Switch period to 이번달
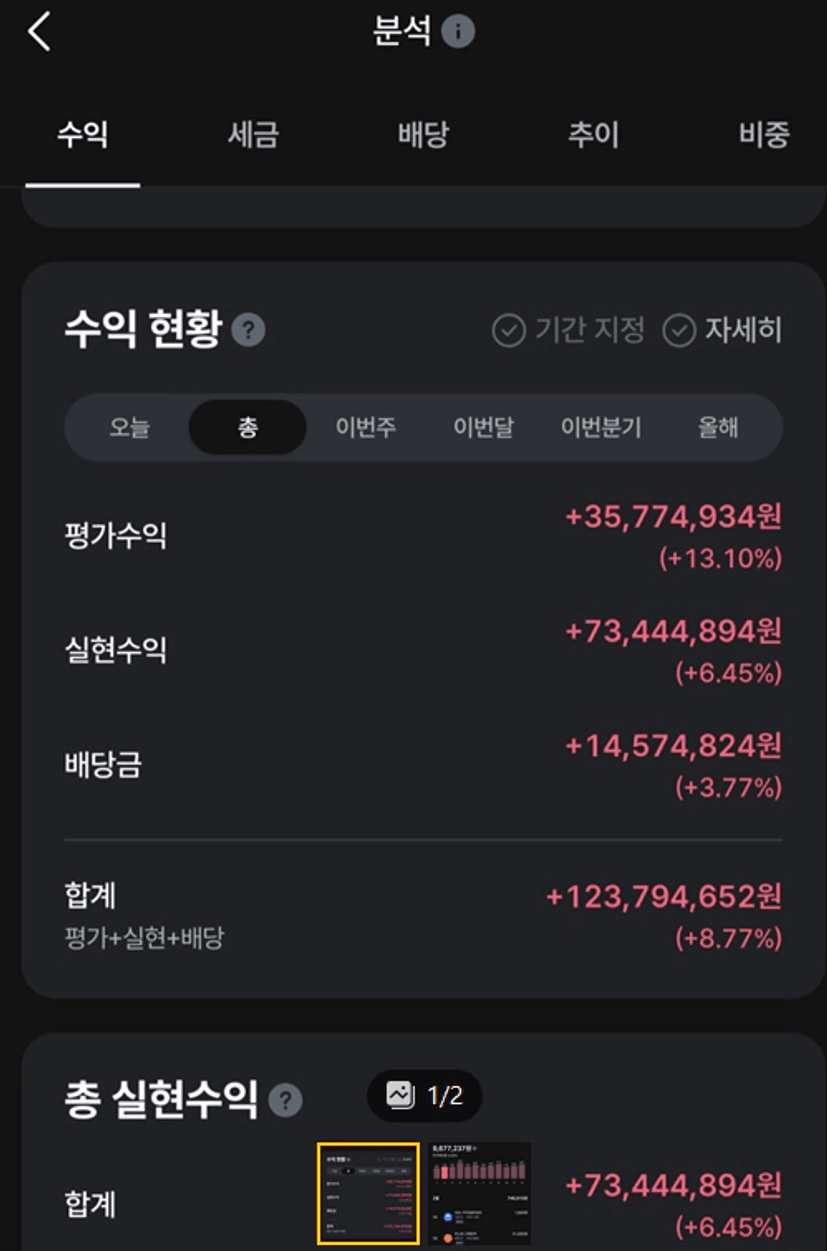 click(x=483, y=428)
